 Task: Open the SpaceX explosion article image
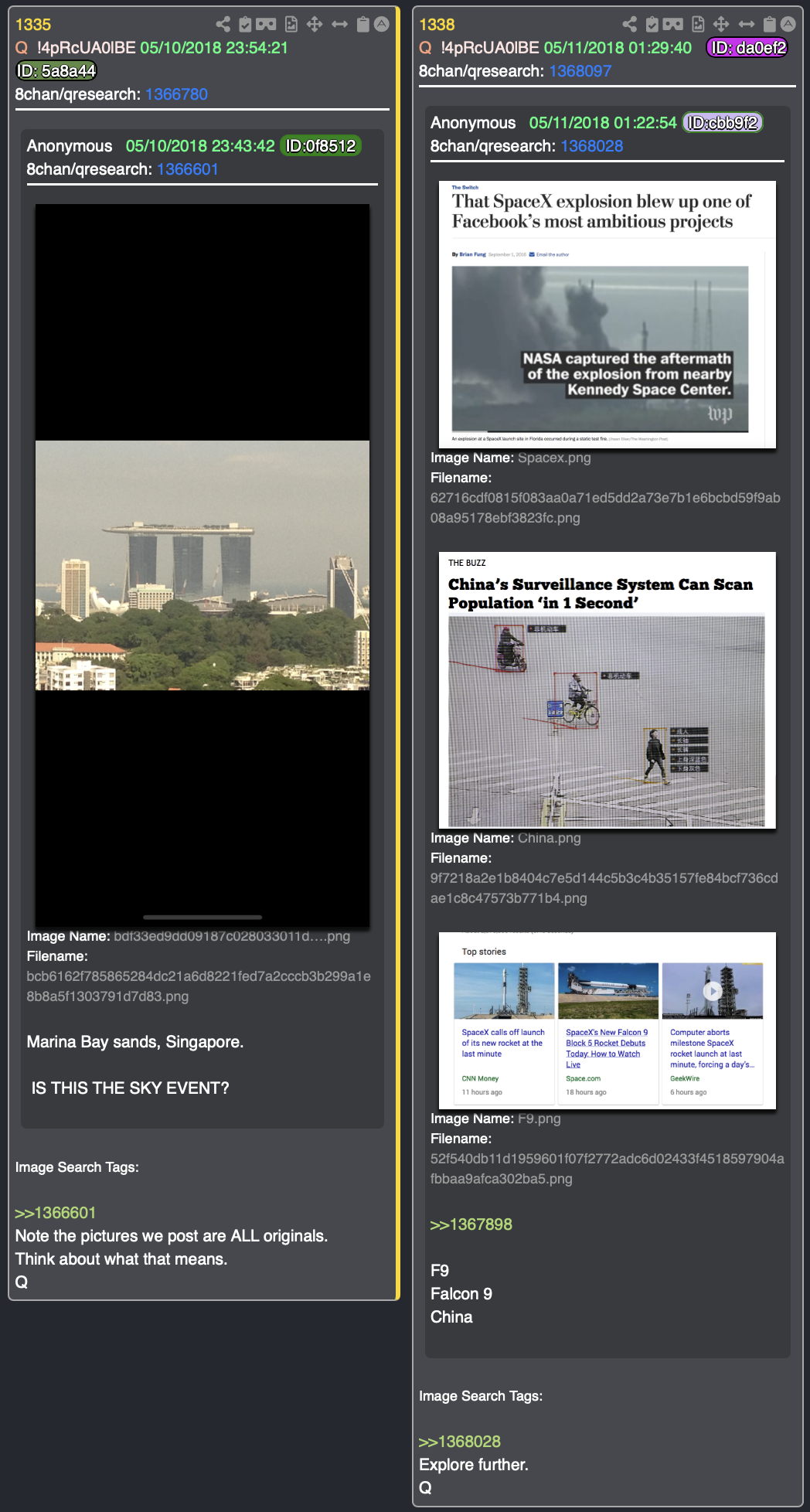point(607,315)
